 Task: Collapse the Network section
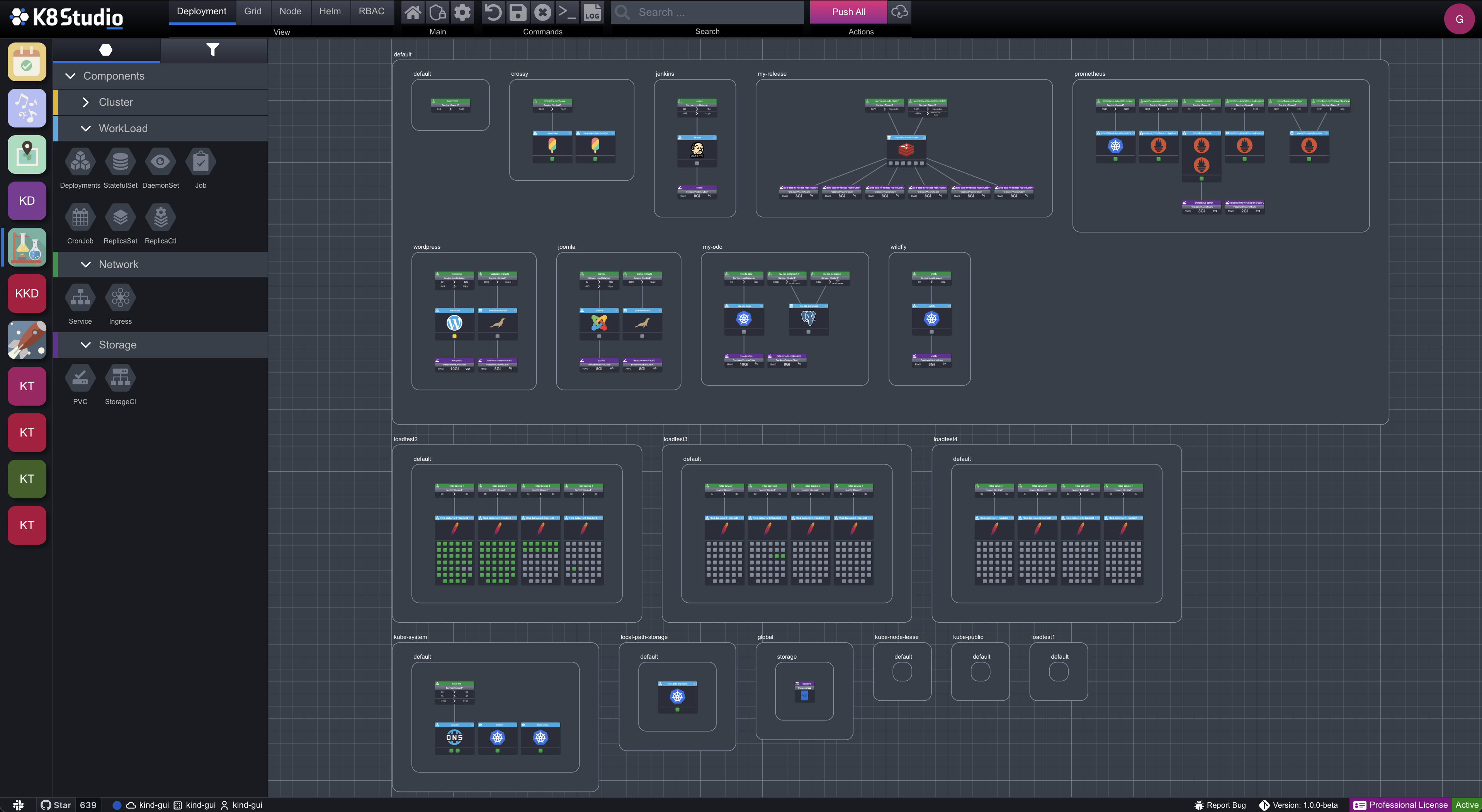tap(85, 264)
